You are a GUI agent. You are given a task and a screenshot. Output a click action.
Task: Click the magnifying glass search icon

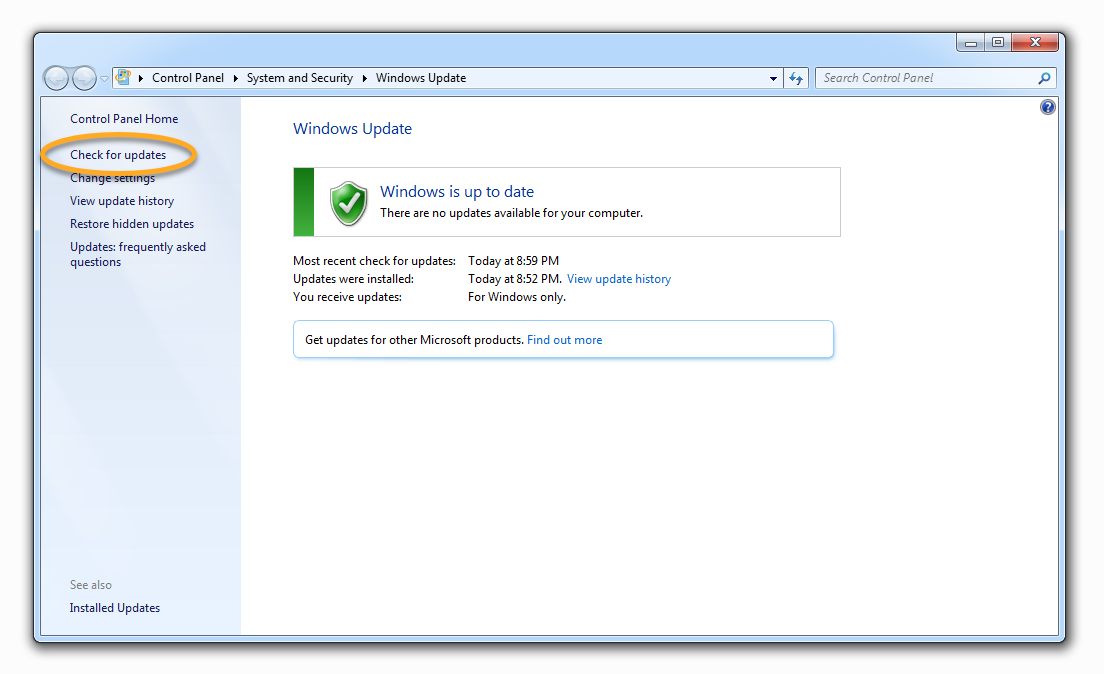point(1044,78)
